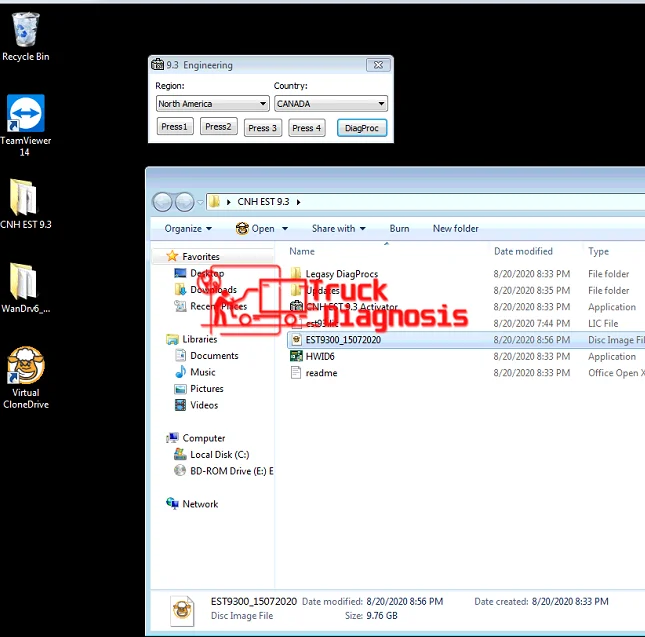The height and width of the screenshot is (637, 645).
Task: Select Local Disk (C:)
Action: (x=220, y=455)
